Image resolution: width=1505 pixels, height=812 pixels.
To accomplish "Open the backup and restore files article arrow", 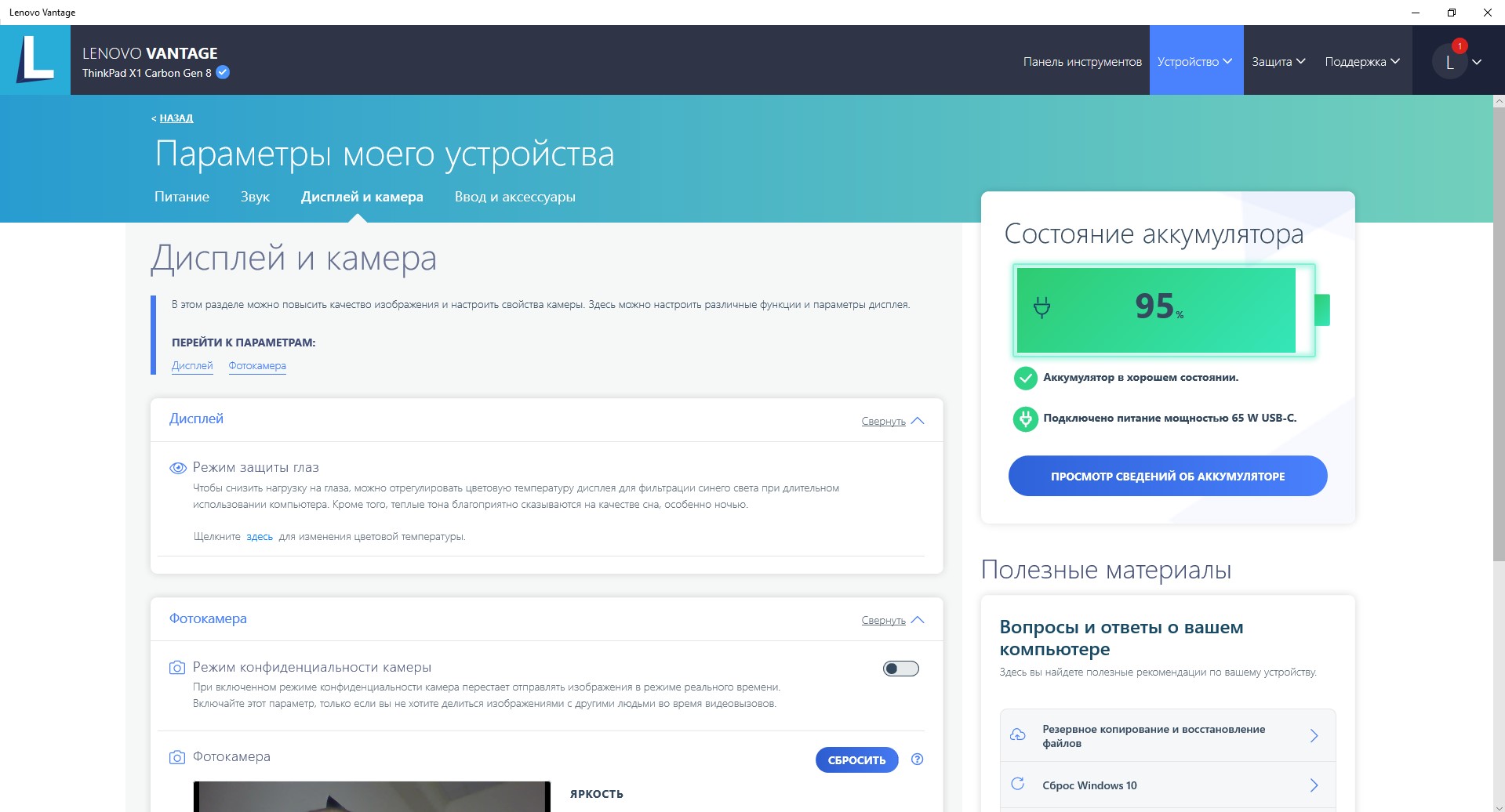I will [1314, 735].
